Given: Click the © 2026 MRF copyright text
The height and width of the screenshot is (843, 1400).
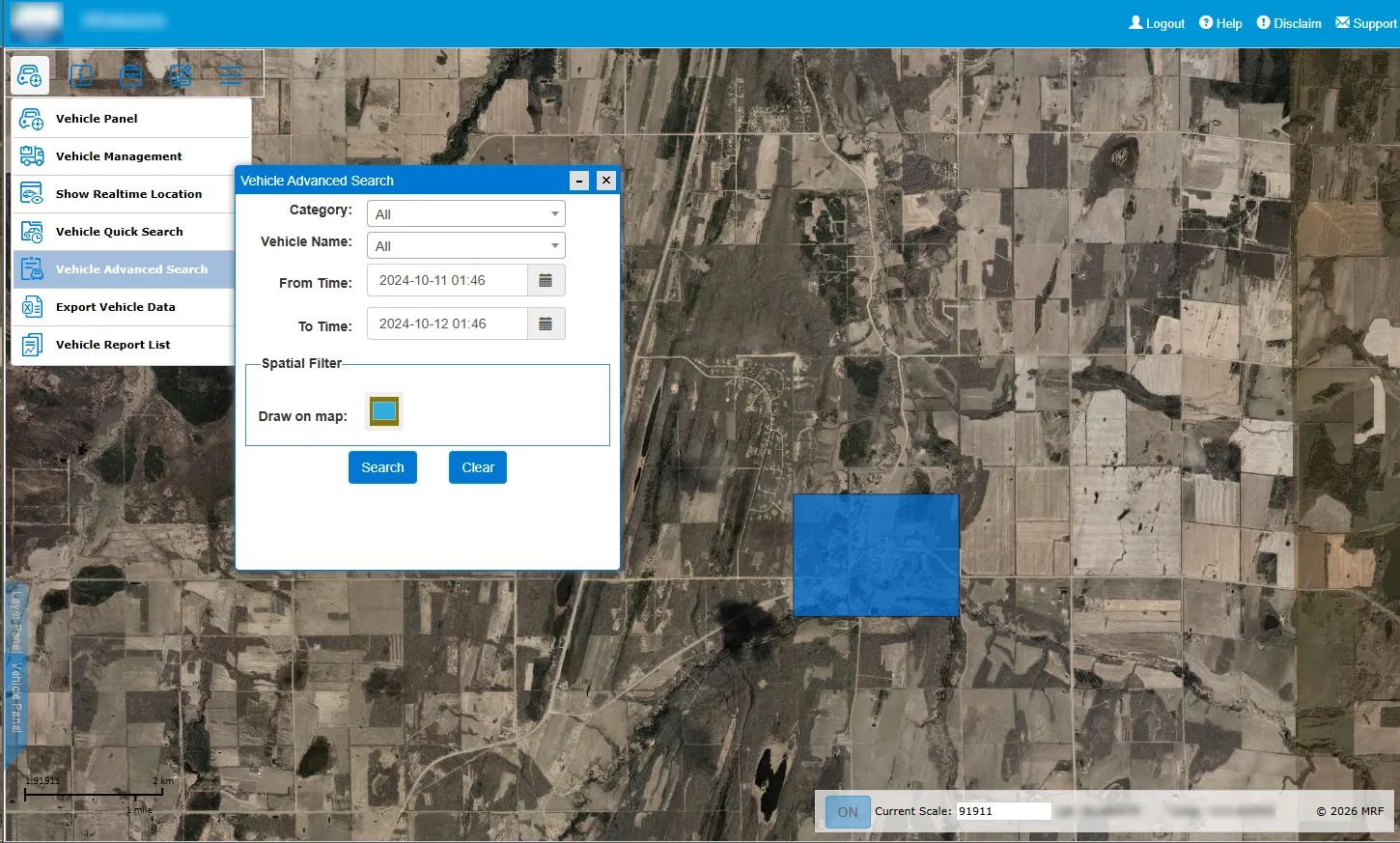Looking at the screenshot, I should (x=1350, y=811).
